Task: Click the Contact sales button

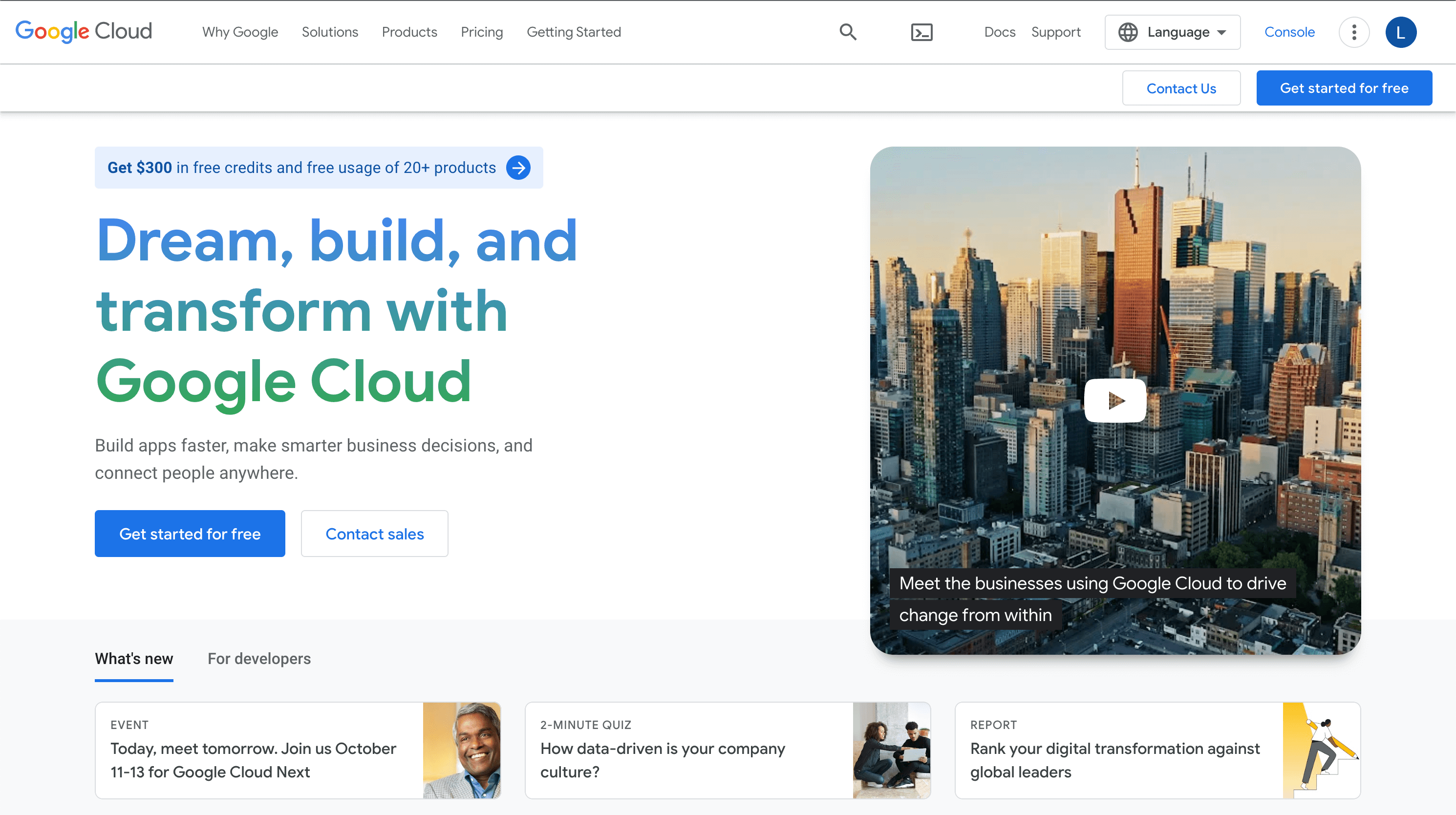Action: tap(374, 533)
